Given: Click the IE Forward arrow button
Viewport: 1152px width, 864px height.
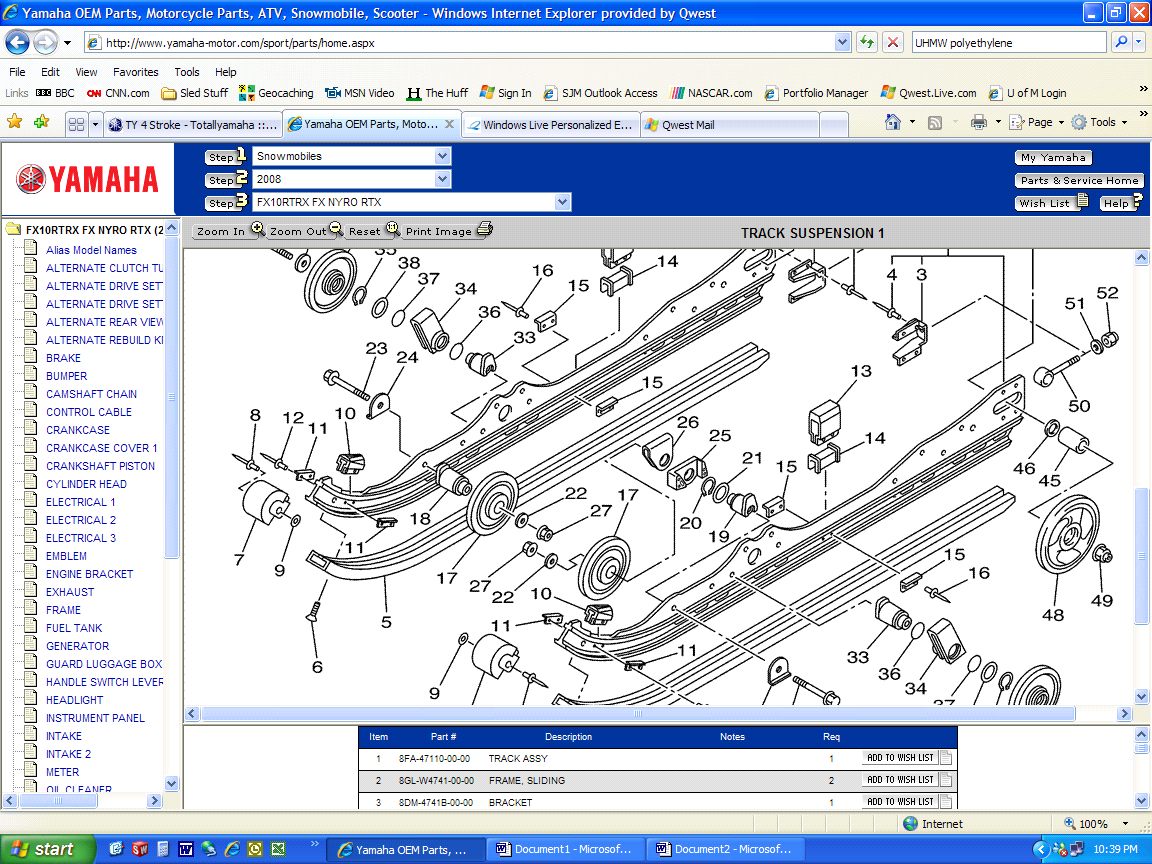Looking at the screenshot, I should pos(46,43).
